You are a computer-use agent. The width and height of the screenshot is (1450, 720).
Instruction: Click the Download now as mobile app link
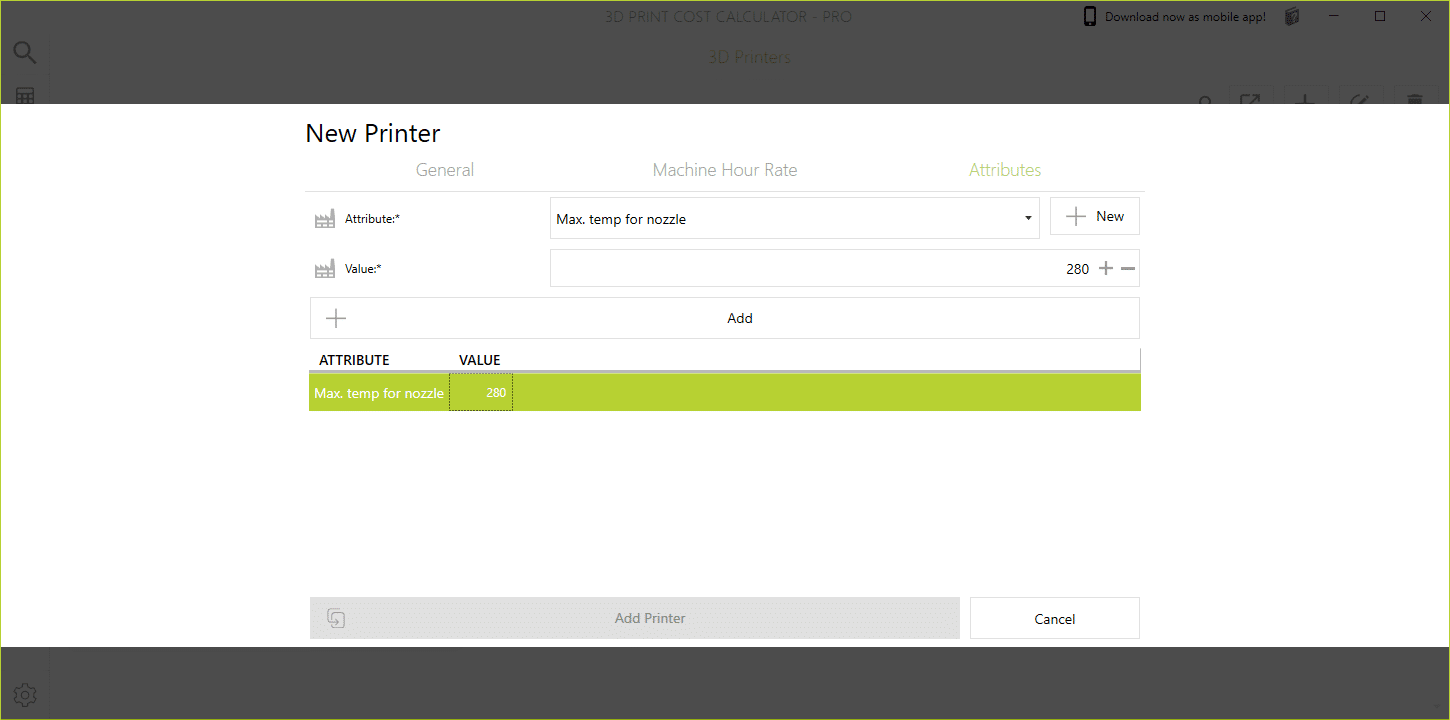point(1185,17)
